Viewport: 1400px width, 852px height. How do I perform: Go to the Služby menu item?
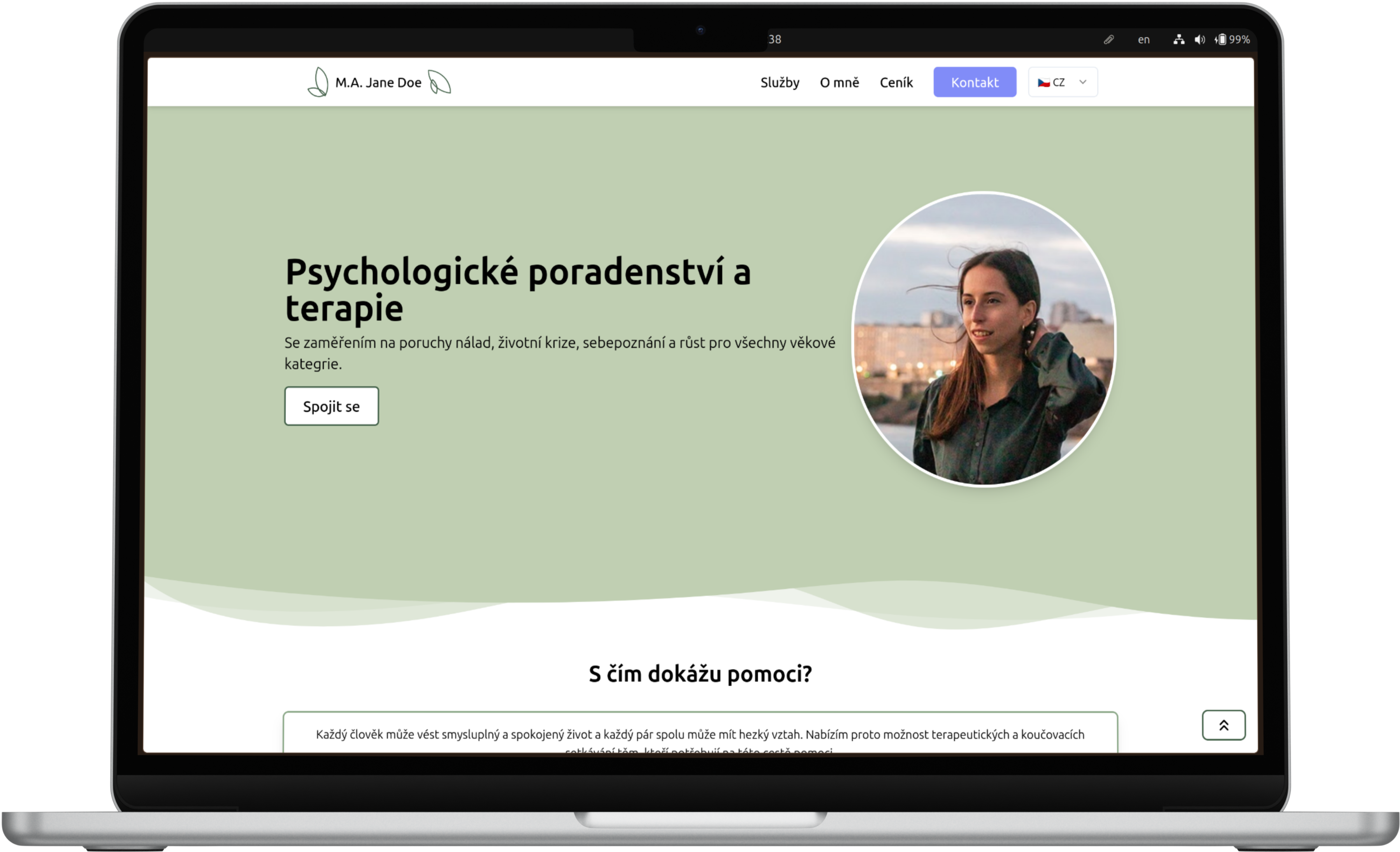[780, 82]
